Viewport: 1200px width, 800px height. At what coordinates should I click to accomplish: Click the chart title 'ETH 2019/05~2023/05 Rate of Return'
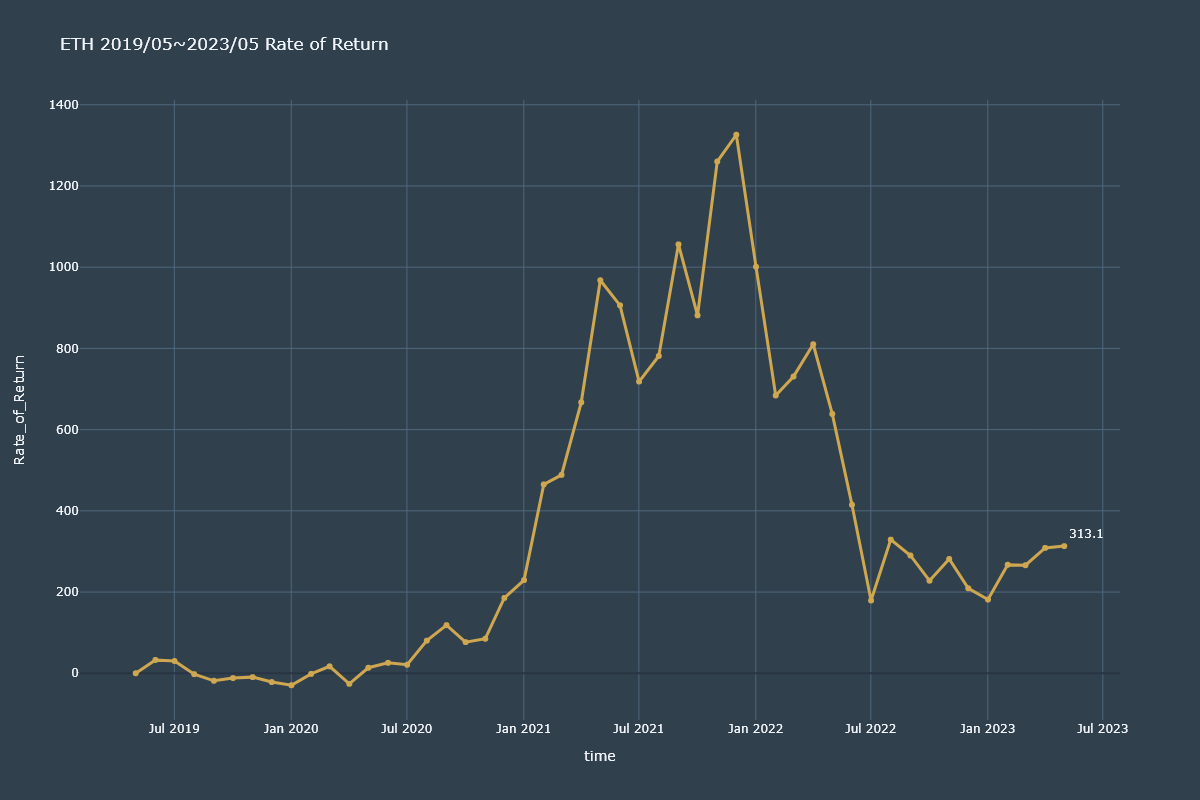coord(224,45)
